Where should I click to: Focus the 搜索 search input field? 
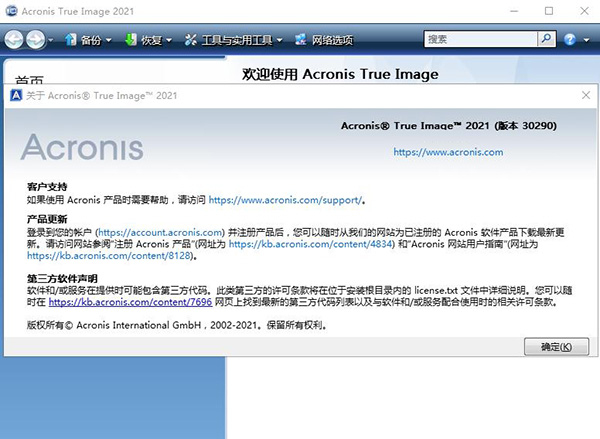point(481,39)
